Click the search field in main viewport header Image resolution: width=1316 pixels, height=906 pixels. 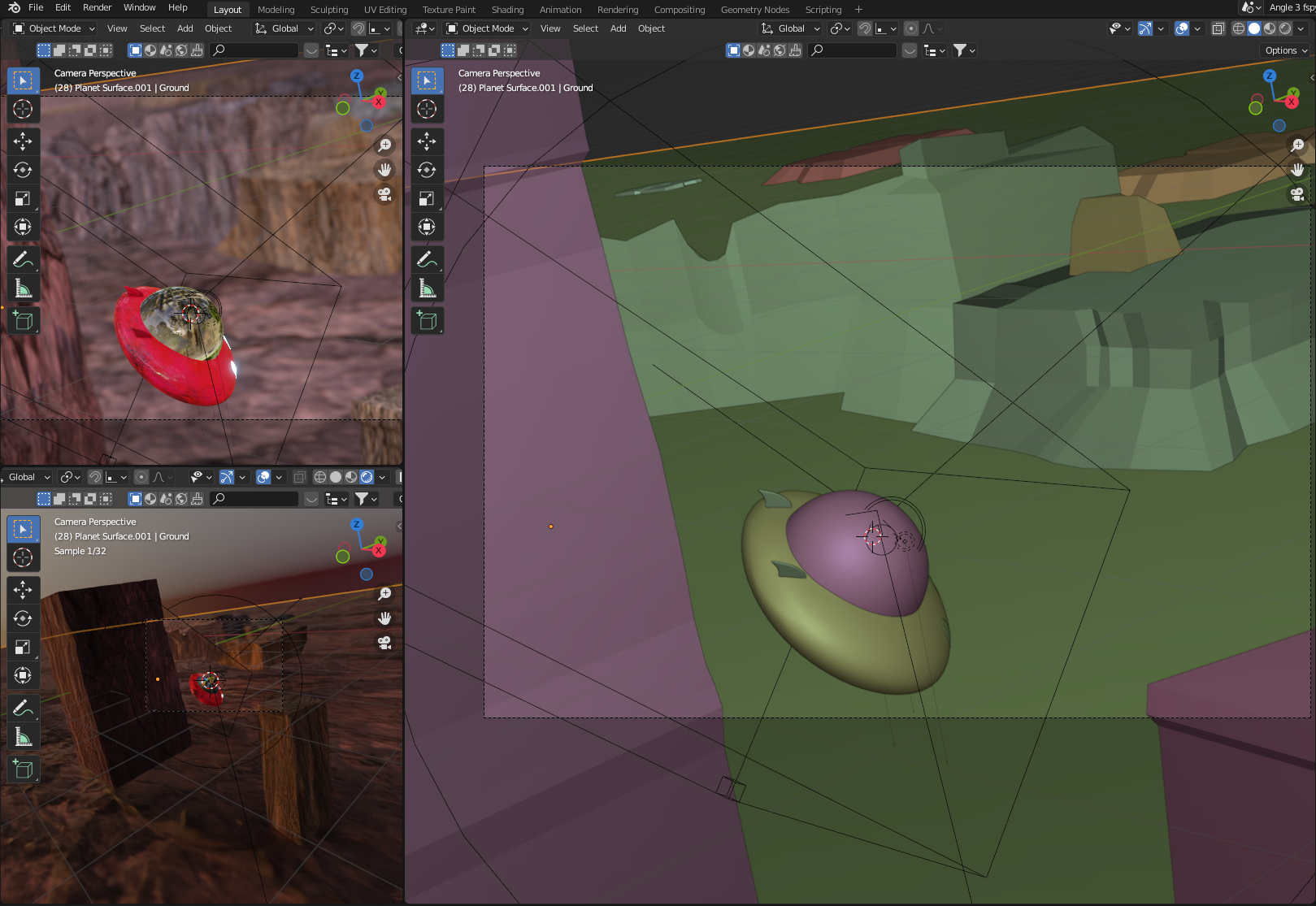pos(852,50)
